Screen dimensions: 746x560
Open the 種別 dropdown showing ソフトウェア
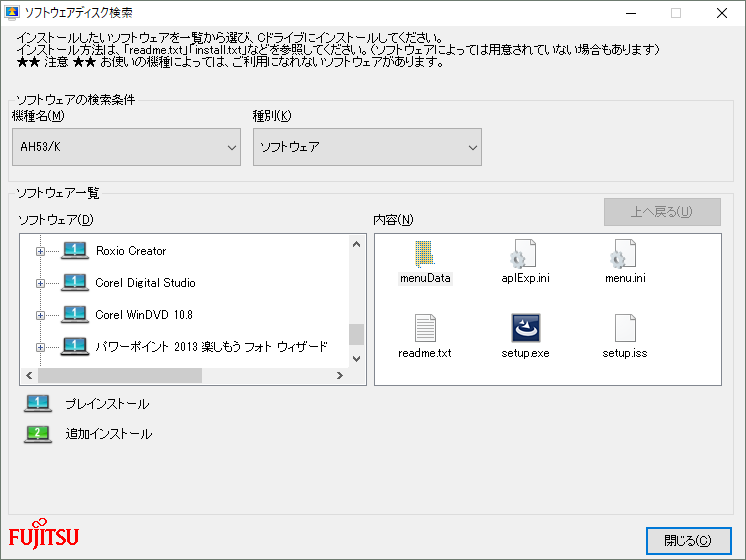[x=367, y=147]
